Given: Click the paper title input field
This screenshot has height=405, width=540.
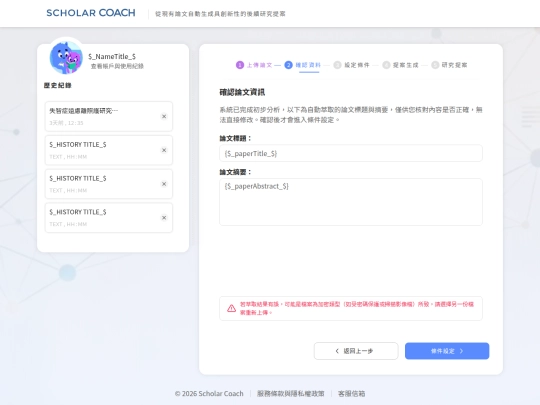Looking at the screenshot, I should click(351, 153).
